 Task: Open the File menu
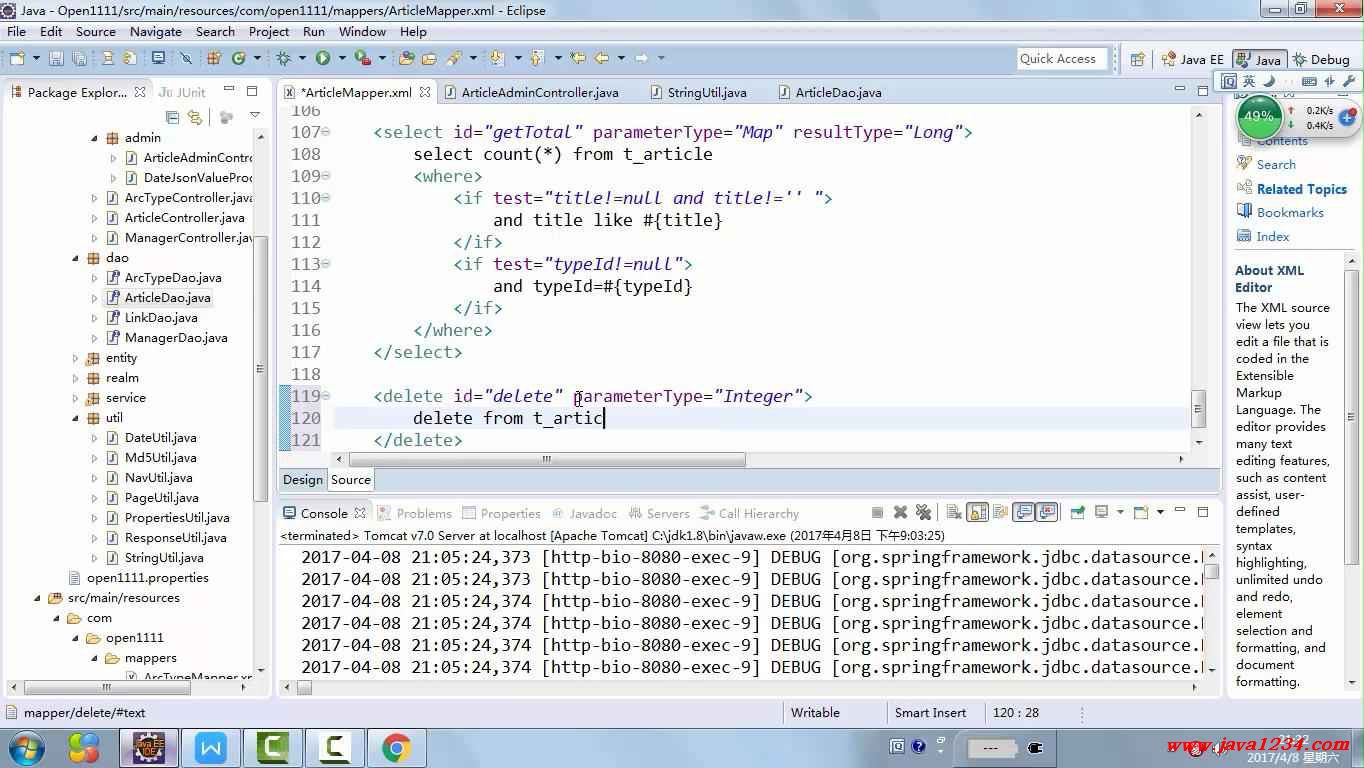pyautogui.click(x=16, y=31)
